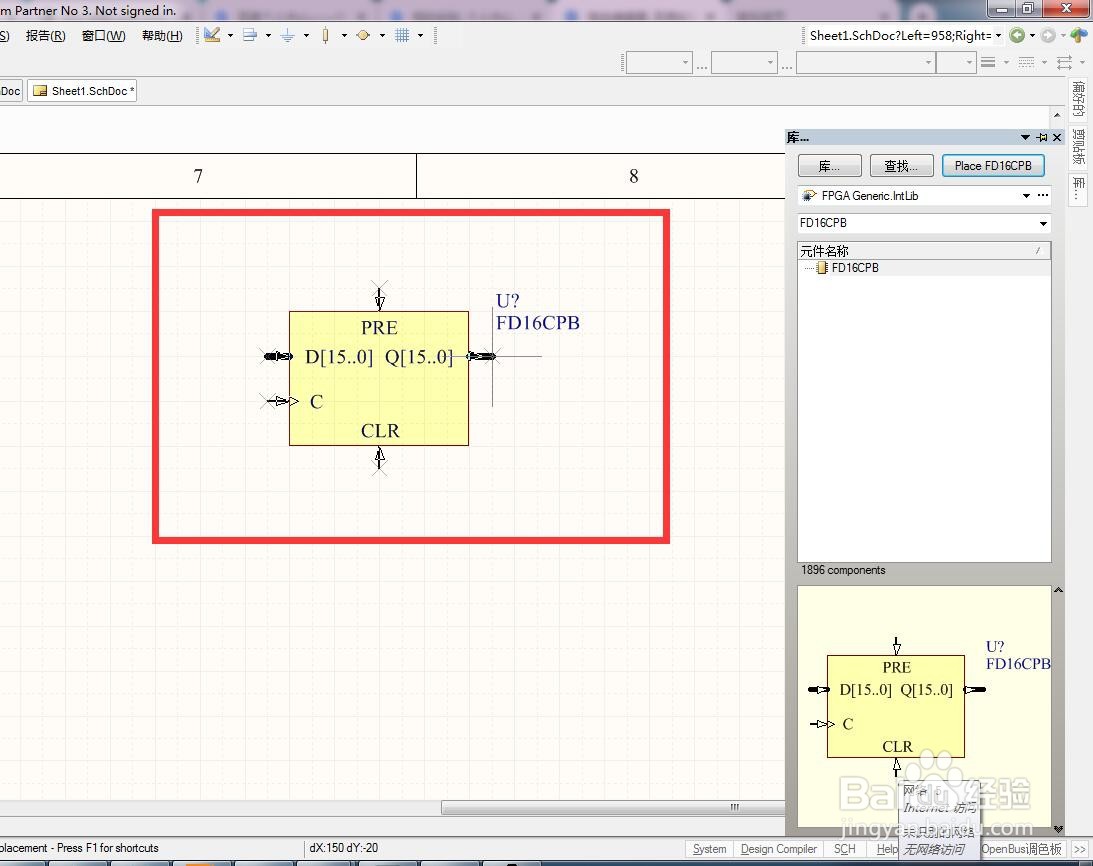This screenshot has width=1093, height=866.
Task: Click Sheet1.SchDoc tab icon
Action: click(40, 91)
